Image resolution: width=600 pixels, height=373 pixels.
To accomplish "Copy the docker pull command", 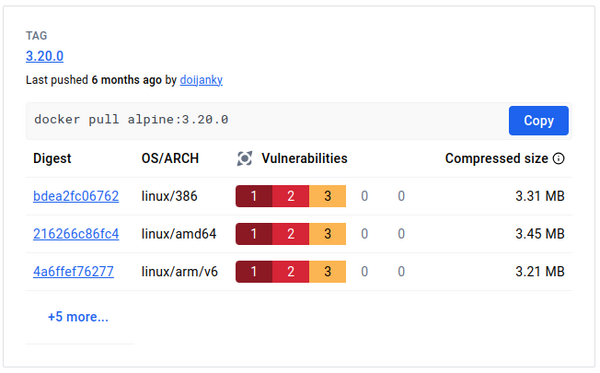I will pyautogui.click(x=538, y=121).
